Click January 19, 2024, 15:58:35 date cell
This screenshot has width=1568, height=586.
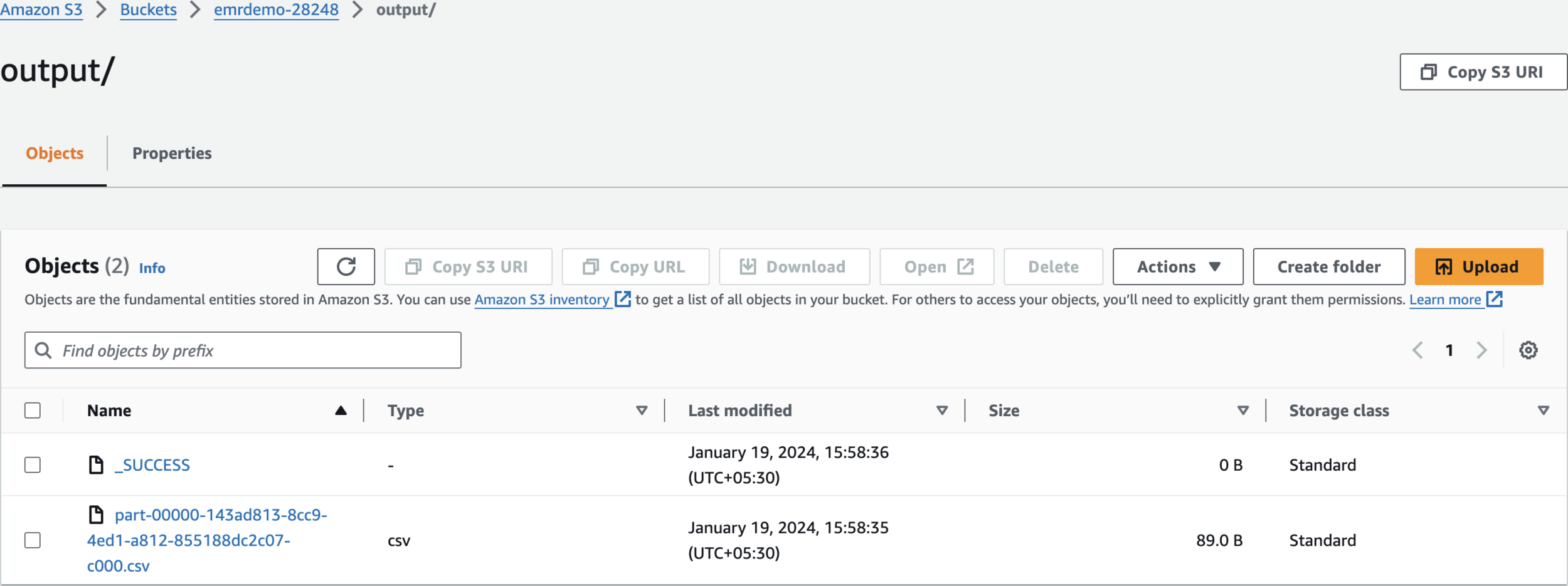tap(788, 540)
